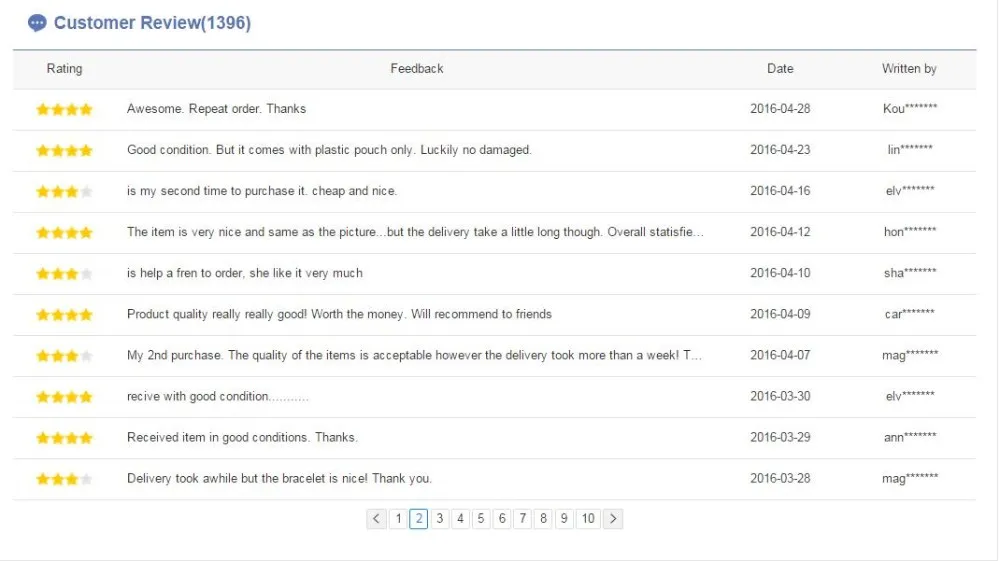Click star rating for 2016-04-16 review

64,192
